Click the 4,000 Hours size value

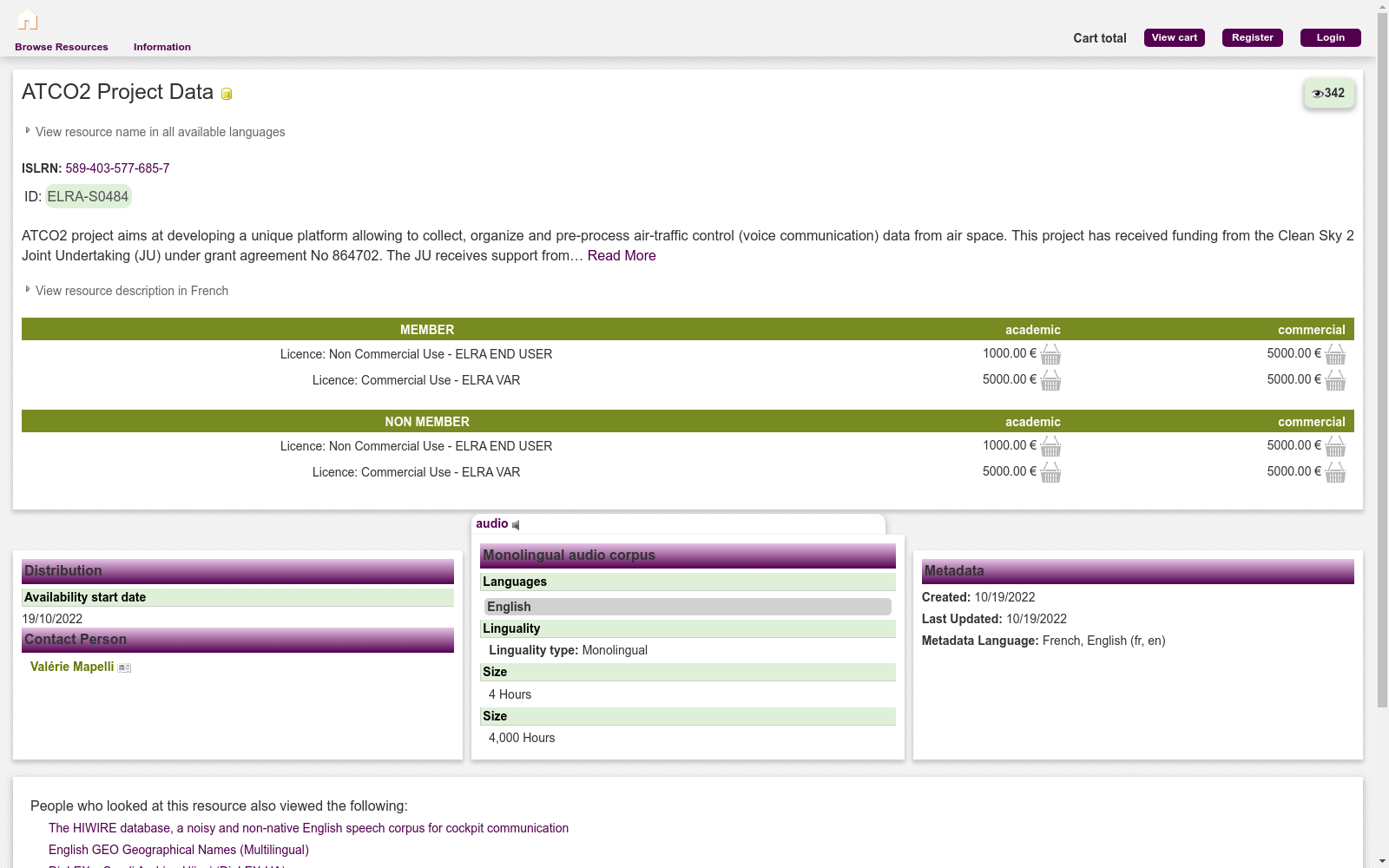pyautogui.click(x=522, y=738)
